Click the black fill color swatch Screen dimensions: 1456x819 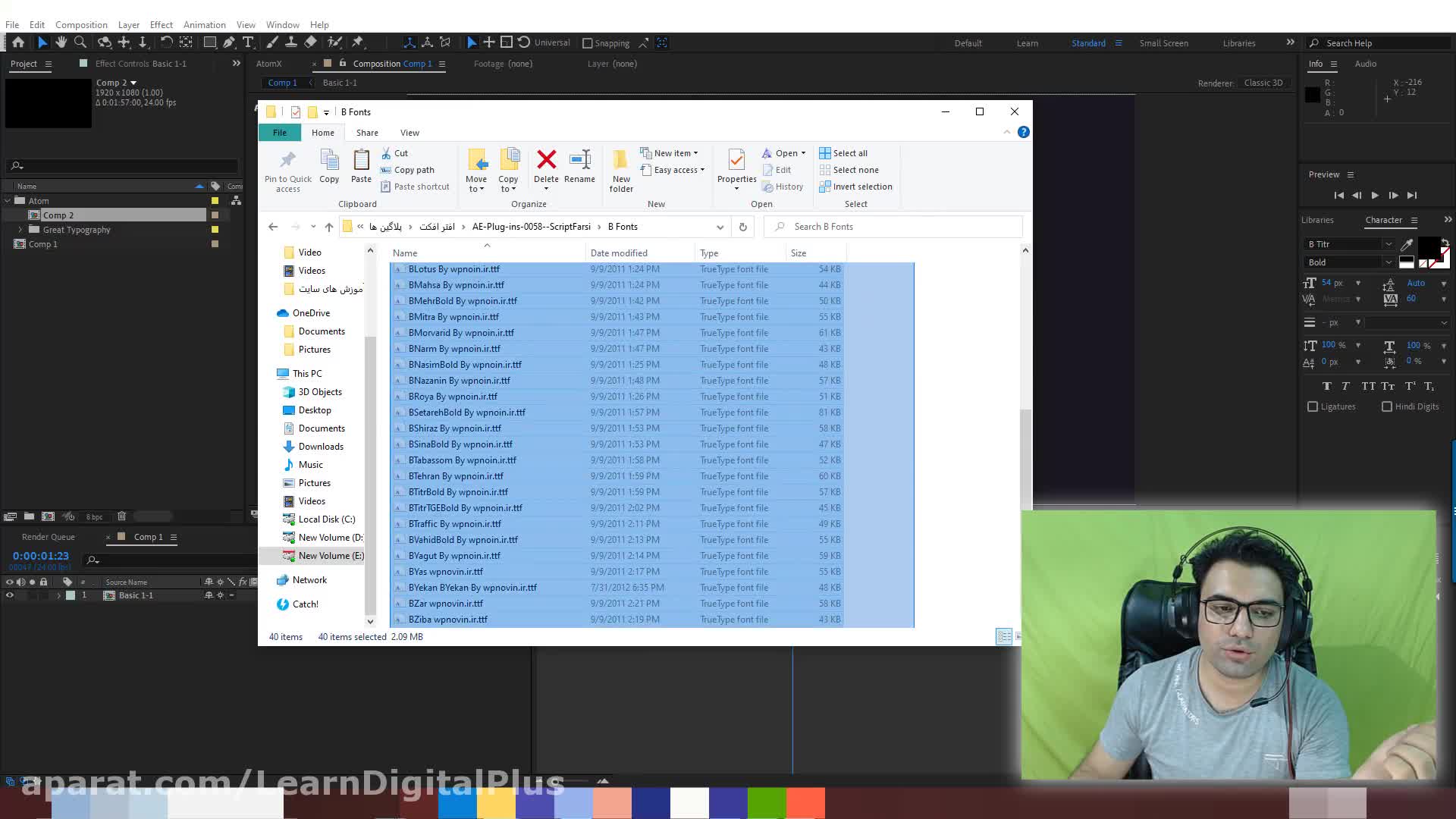(x=1427, y=247)
